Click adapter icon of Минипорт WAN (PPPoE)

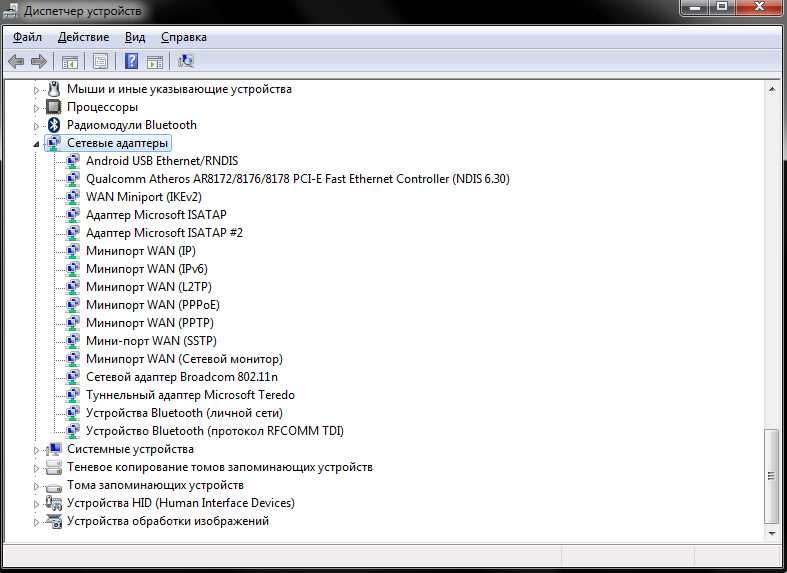pyautogui.click(x=73, y=305)
